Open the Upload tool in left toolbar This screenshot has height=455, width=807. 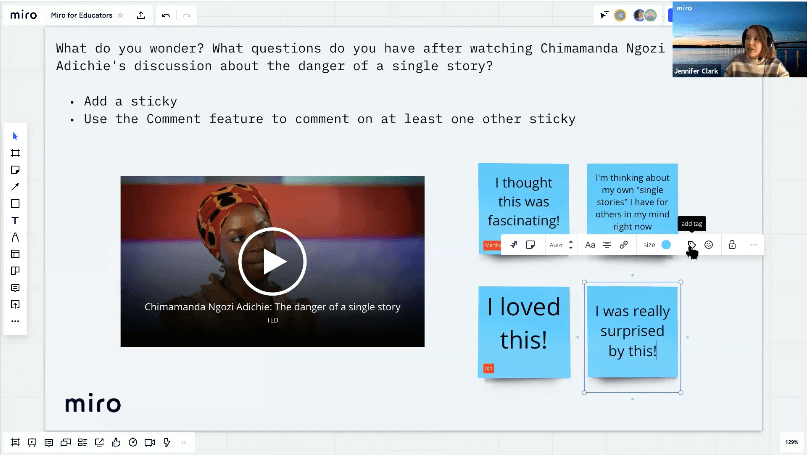(15, 304)
